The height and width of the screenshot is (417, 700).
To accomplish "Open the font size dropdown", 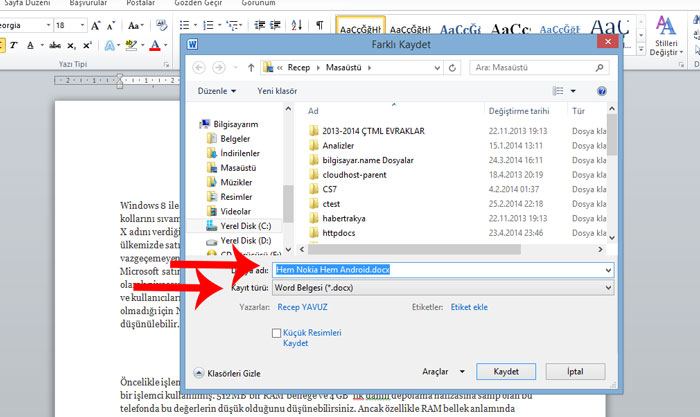I will click(x=82, y=25).
